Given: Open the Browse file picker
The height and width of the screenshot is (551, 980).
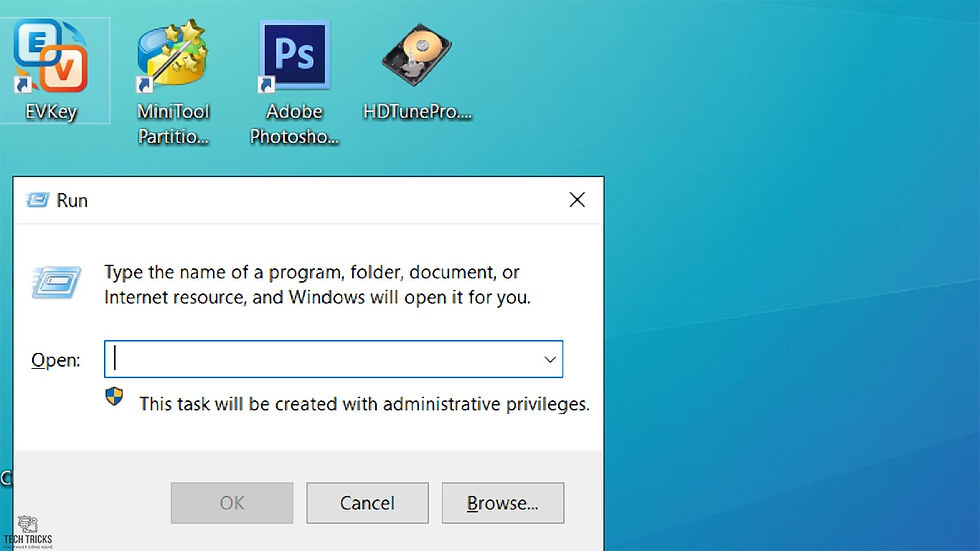Looking at the screenshot, I should coord(502,503).
